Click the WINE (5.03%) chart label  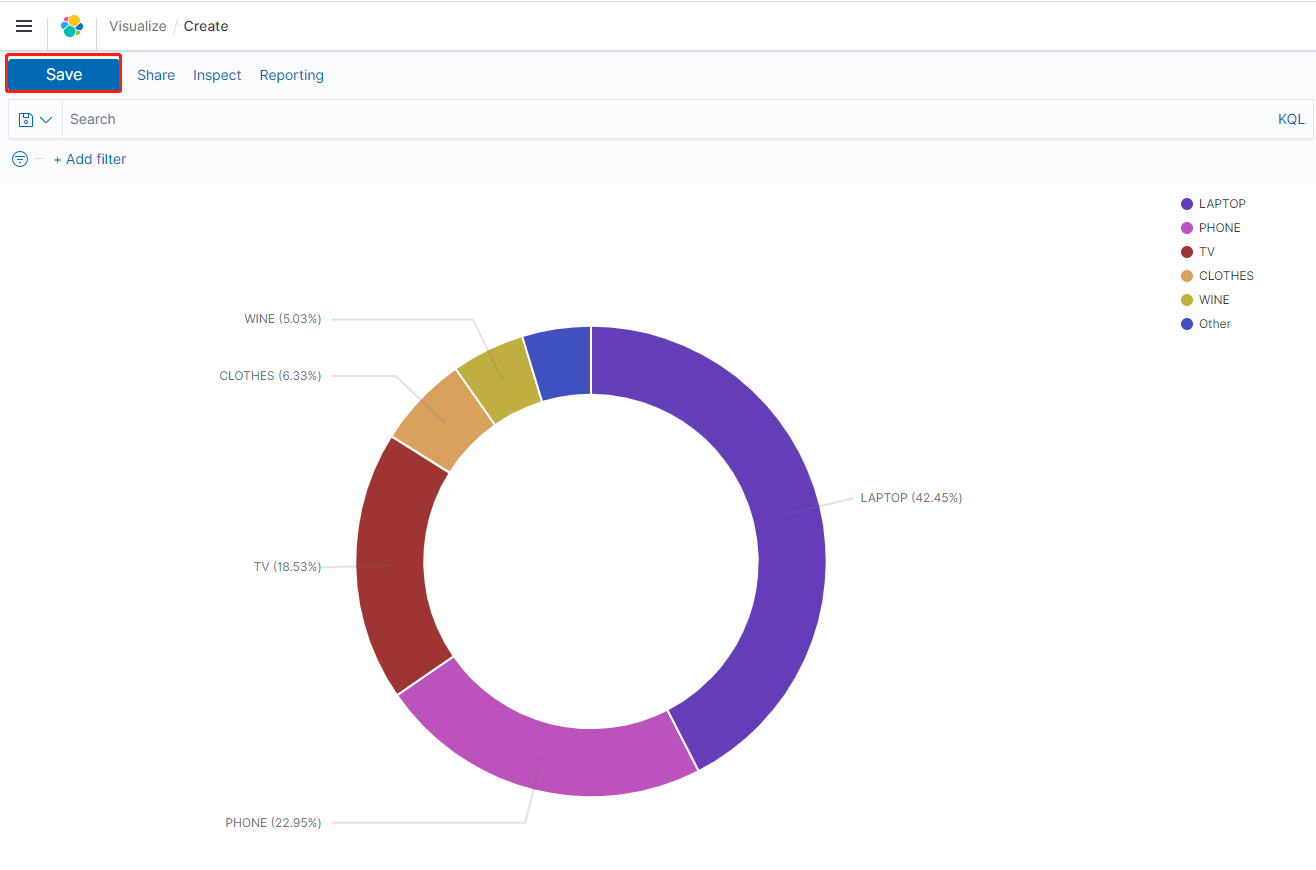[283, 319]
